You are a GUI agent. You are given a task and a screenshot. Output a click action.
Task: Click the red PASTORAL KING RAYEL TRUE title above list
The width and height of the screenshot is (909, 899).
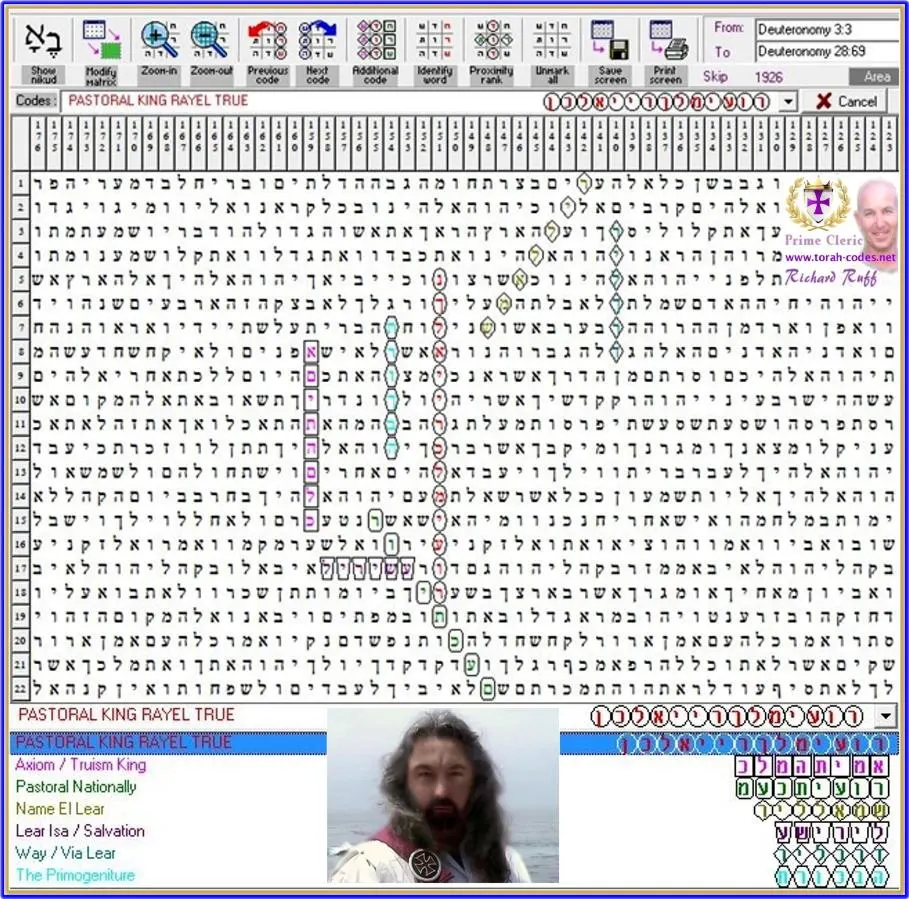tap(126, 715)
